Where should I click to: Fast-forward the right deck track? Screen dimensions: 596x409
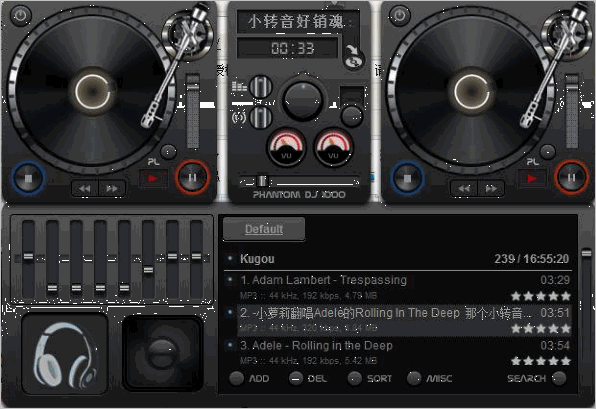[x=491, y=189]
